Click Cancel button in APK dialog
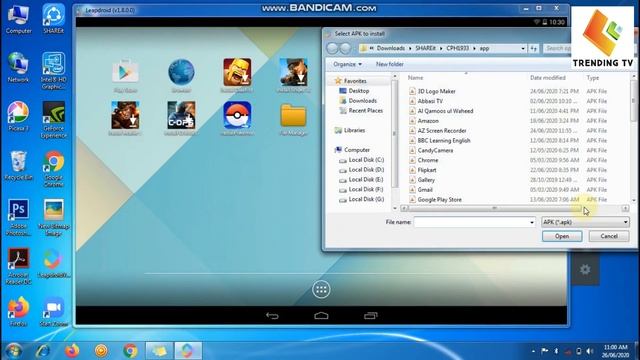The image size is (640, 360). (x=609, y=236)
